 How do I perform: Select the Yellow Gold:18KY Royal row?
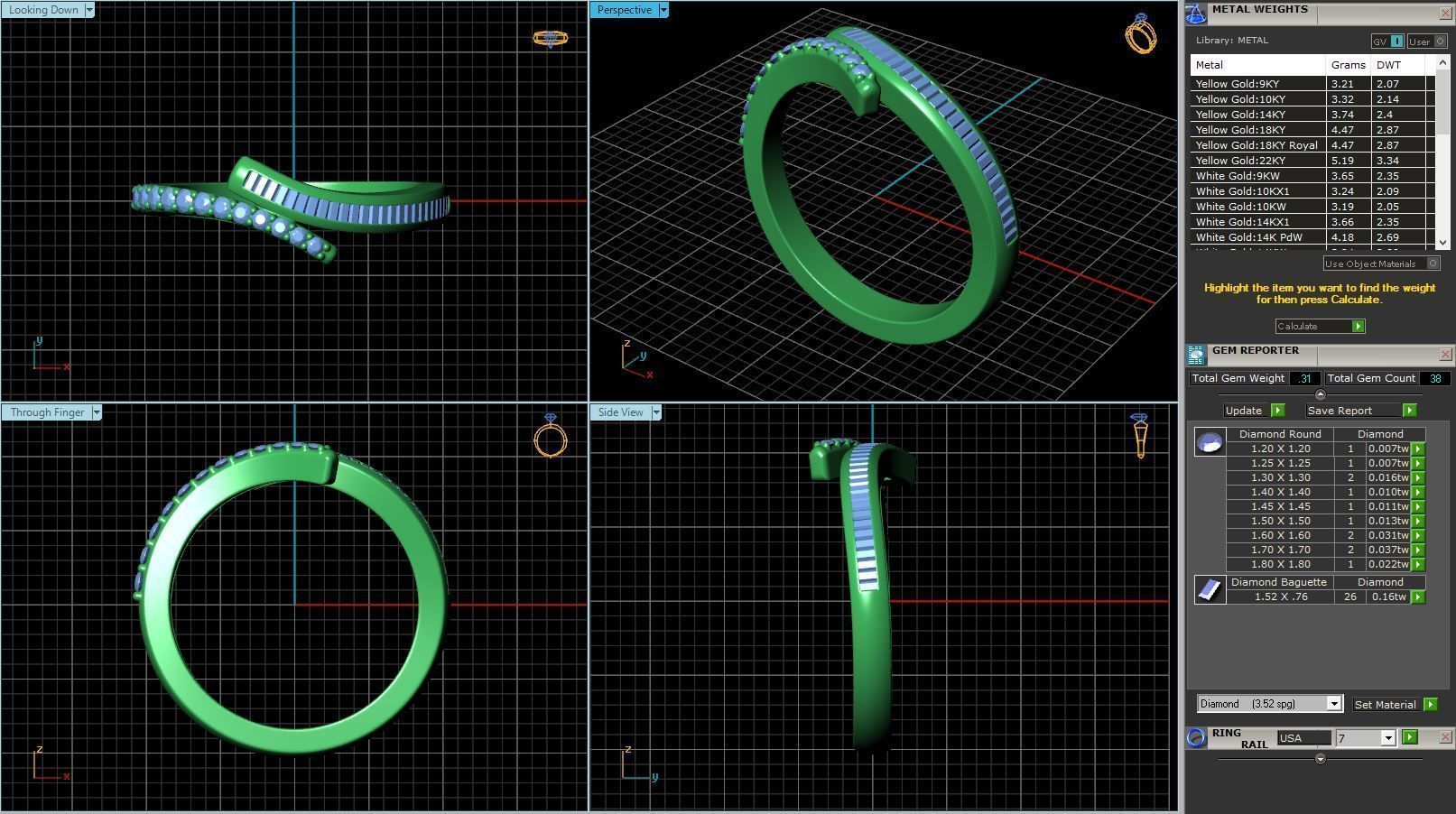coord(1312,145)
